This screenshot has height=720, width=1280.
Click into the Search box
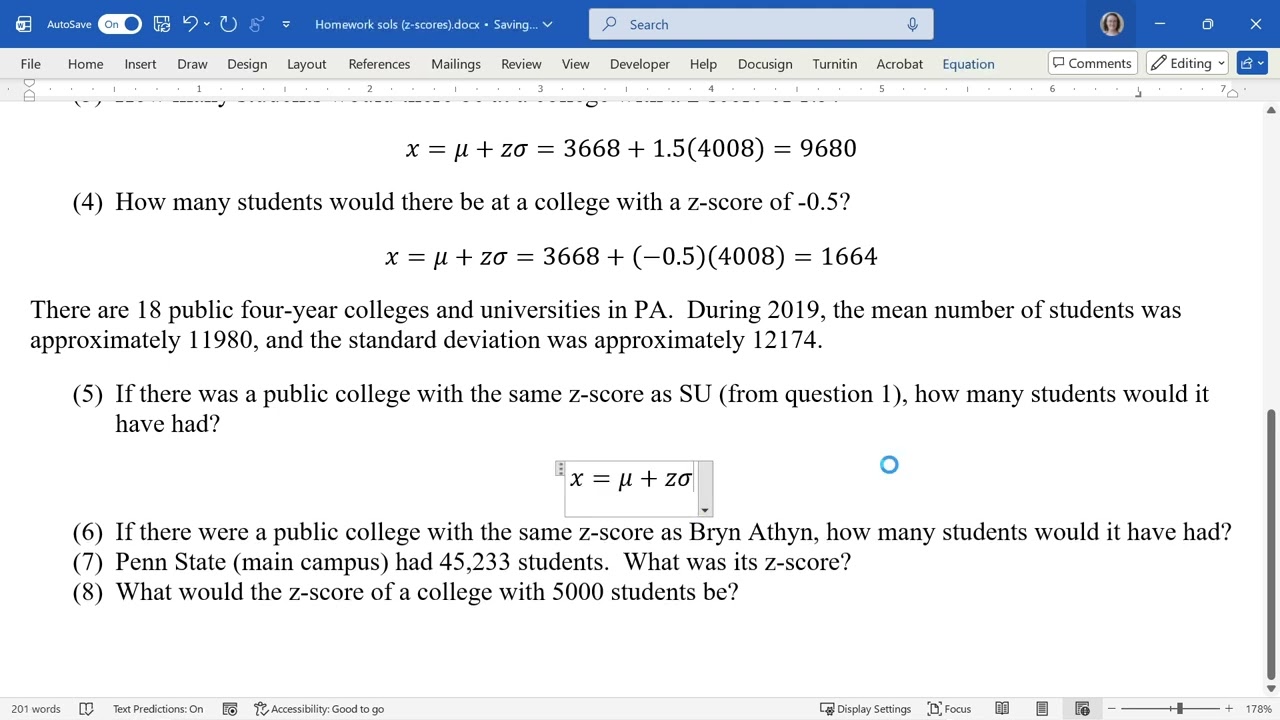coord(761,24)
